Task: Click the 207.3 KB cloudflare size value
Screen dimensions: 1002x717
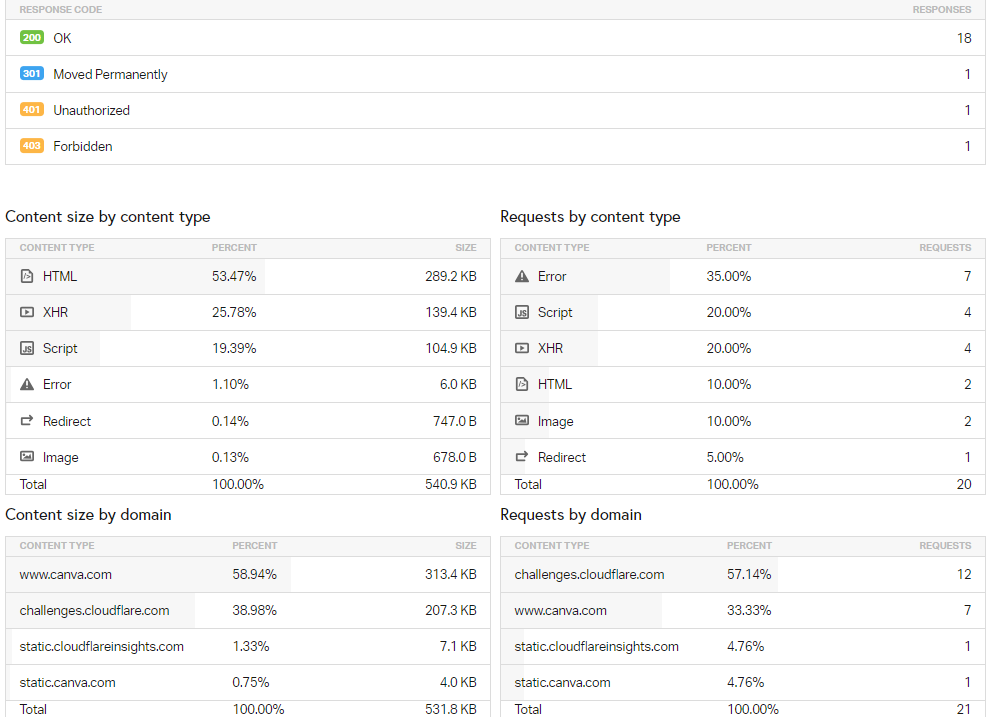Action: click(451, 610)
